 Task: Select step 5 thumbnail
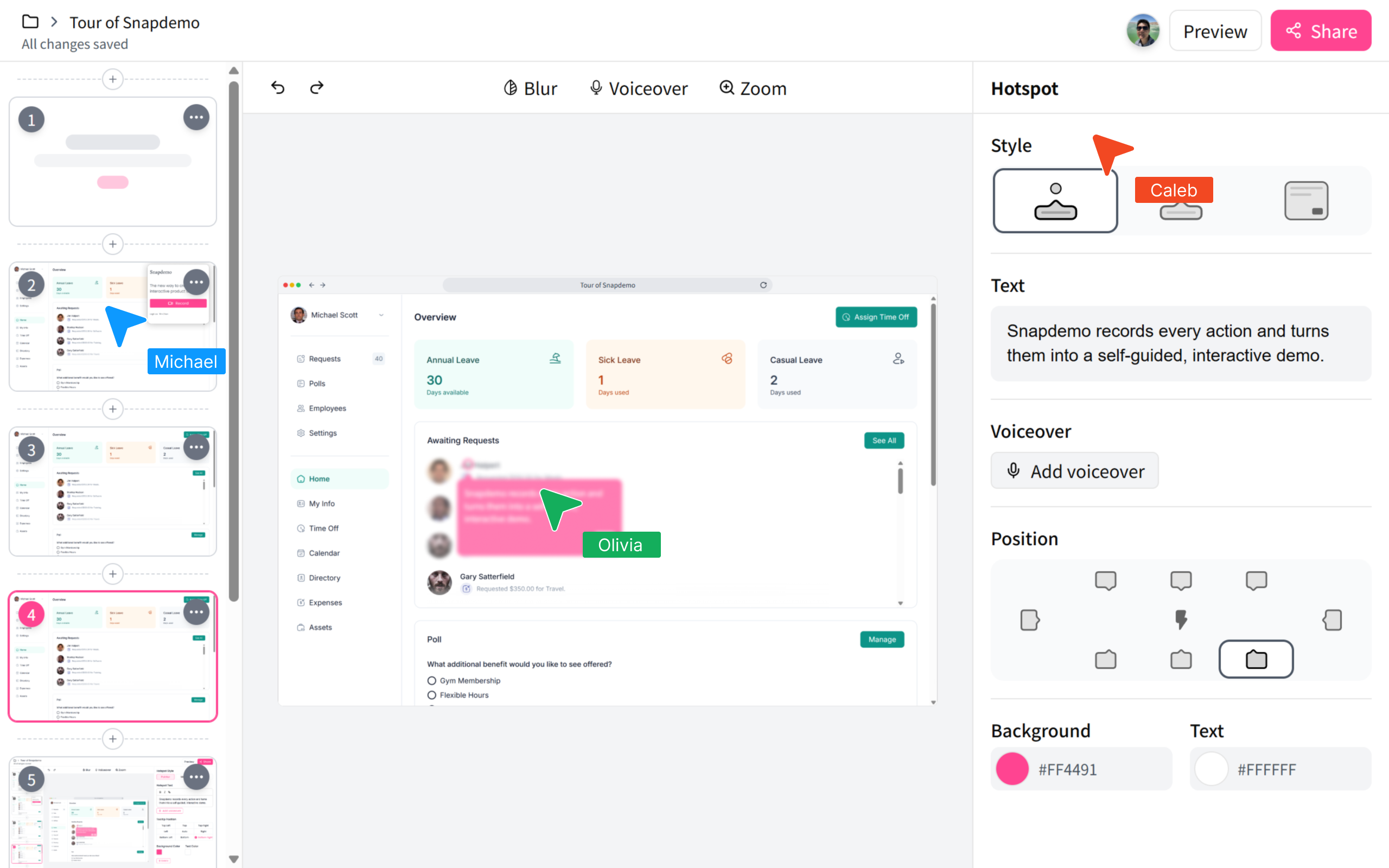(112, 812)
